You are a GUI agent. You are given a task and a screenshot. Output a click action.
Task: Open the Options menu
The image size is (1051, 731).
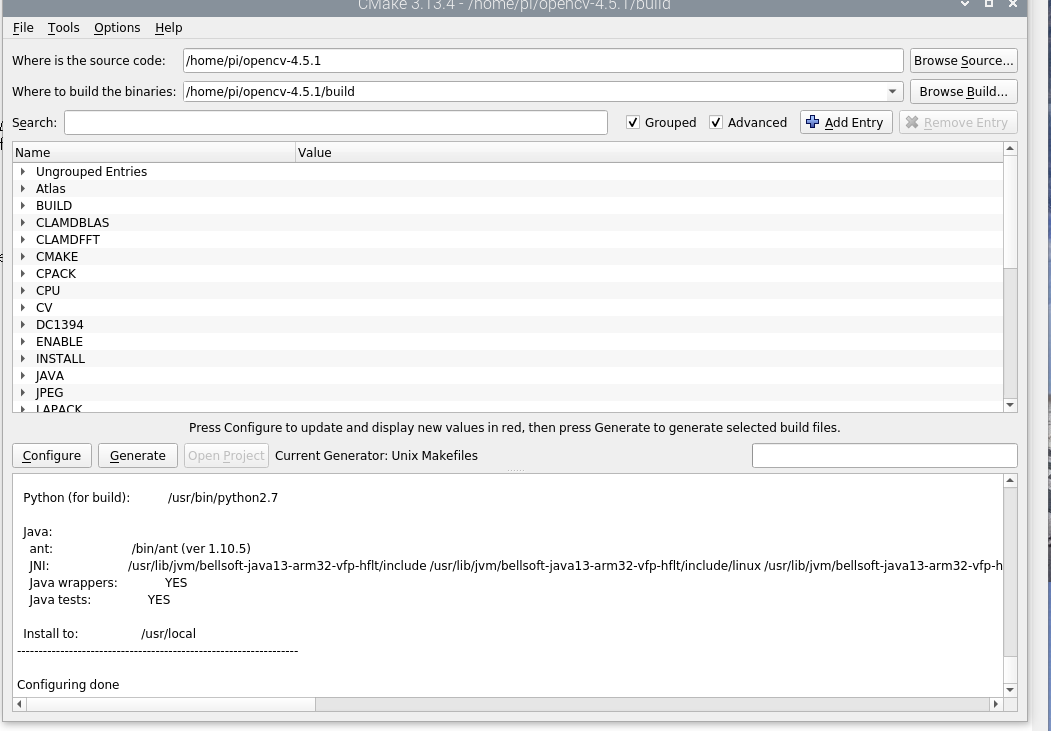(117, 27)
